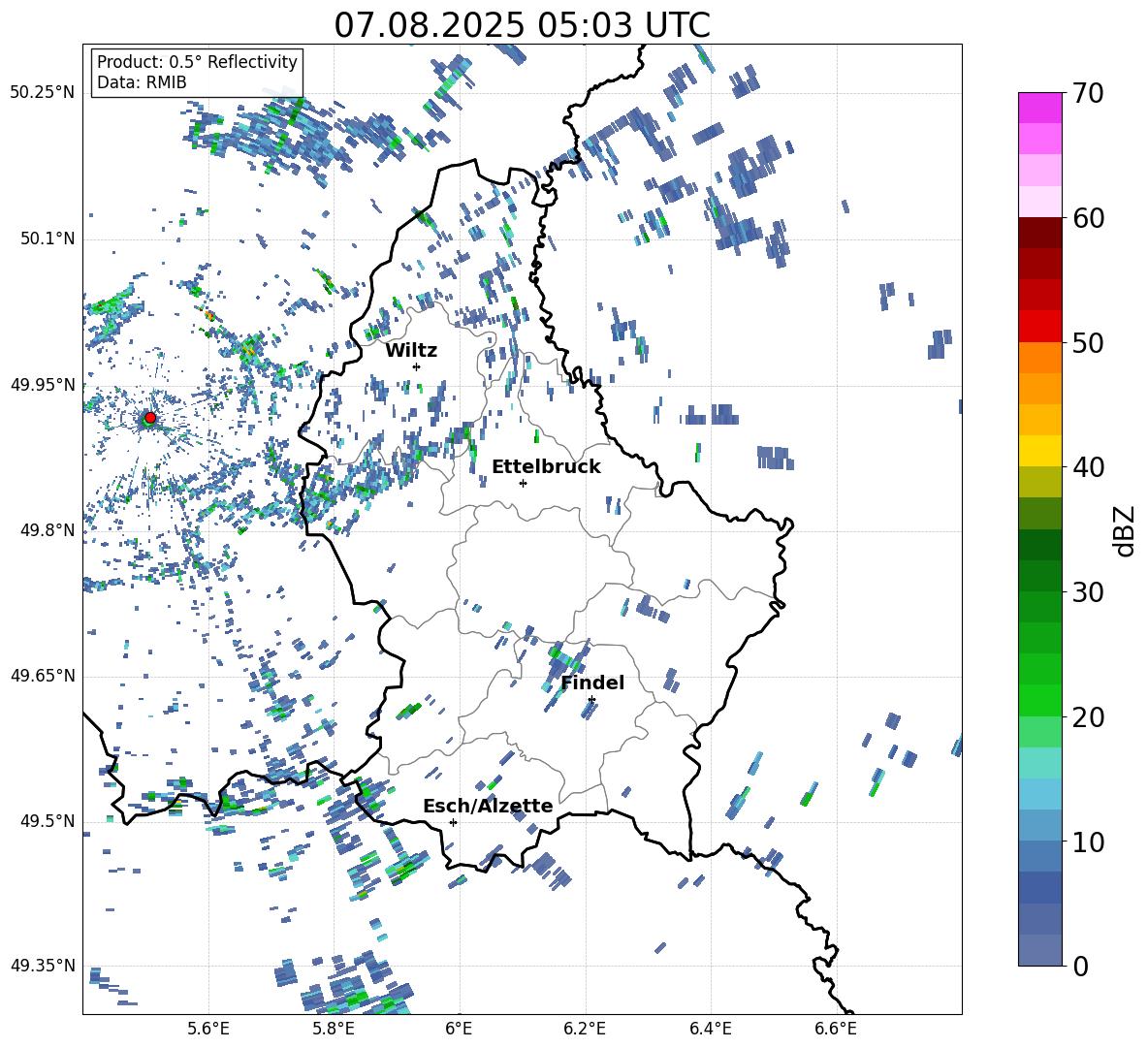This screenshot has width=1148, height=1048.
Task: Click the 49.5°N latitude label
Action: [47, 821]
